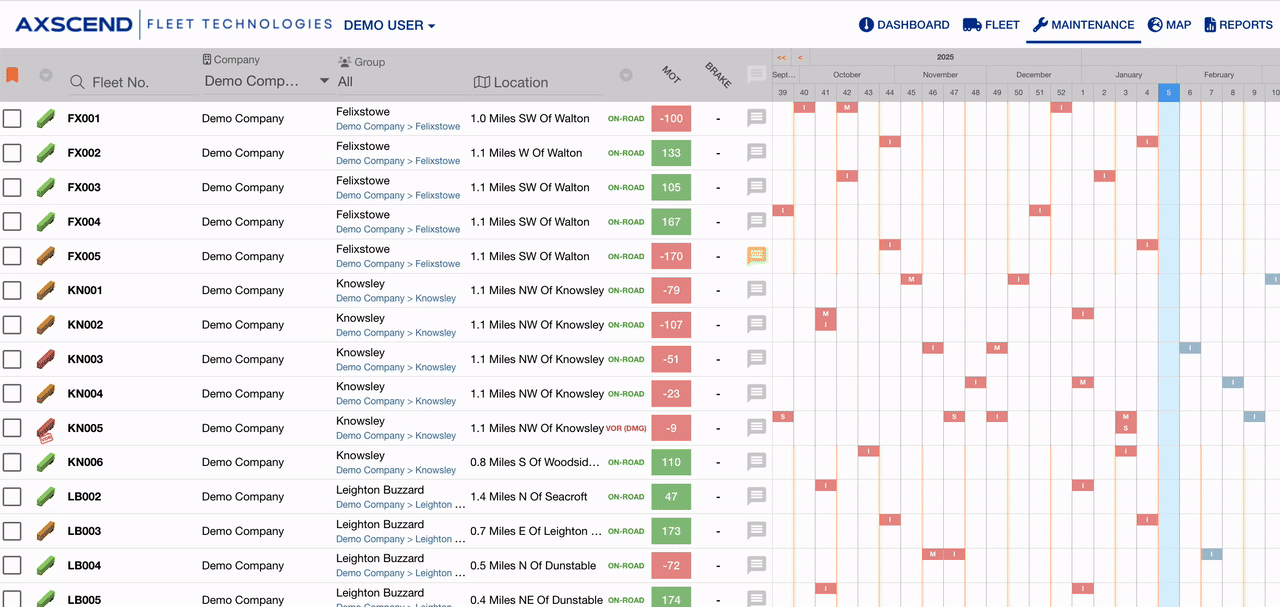Open the highlighted note icon for FX005

[757, 256]
